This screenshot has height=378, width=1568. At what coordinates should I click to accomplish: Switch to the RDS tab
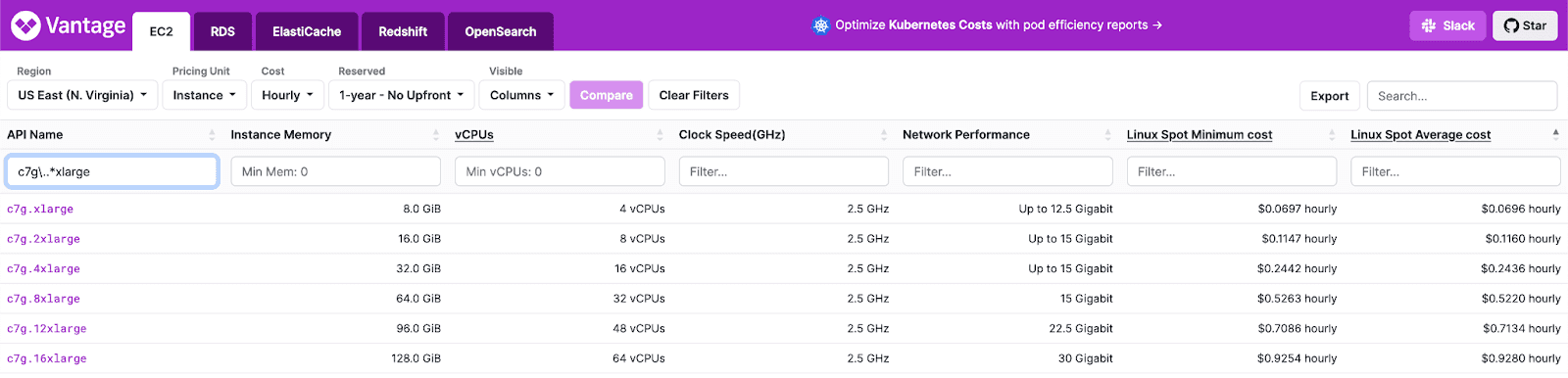pyautogui.click(x=222, y=31)
